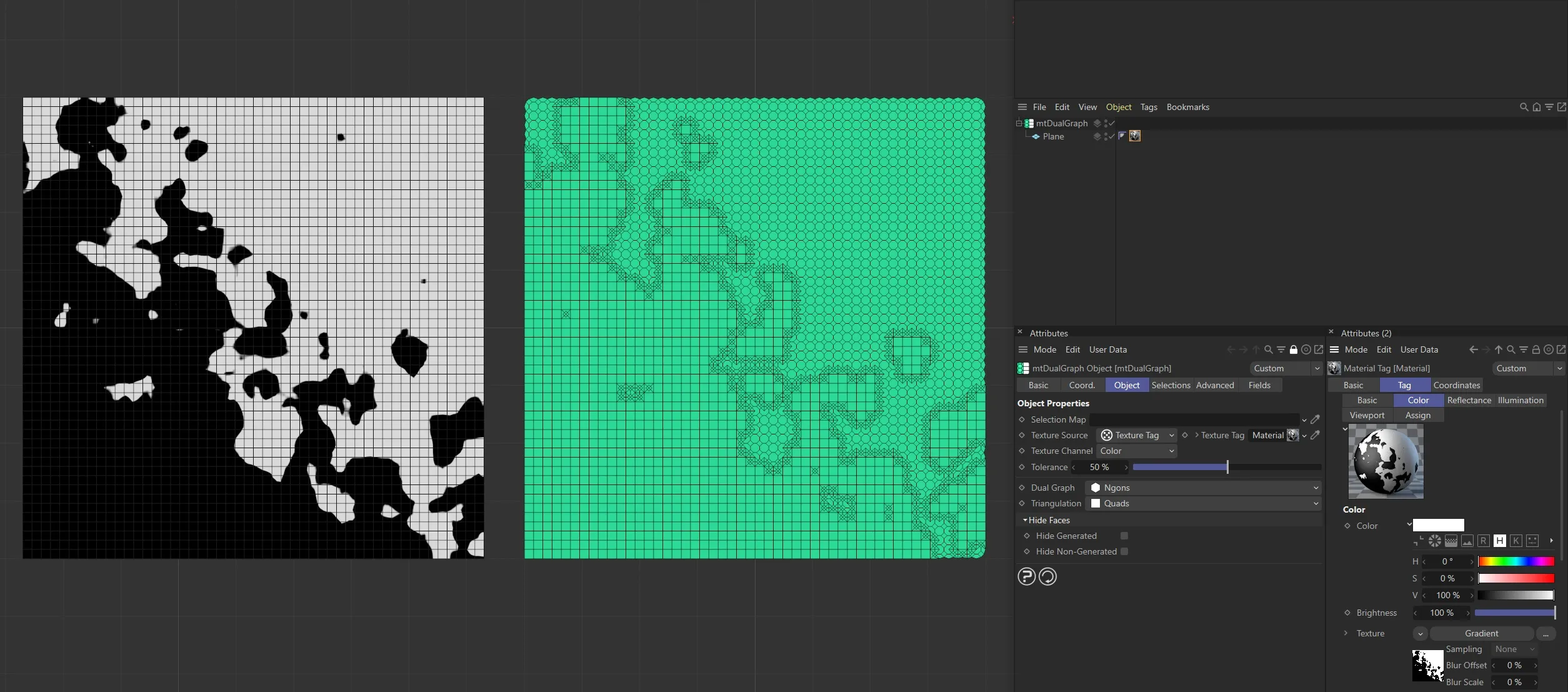
Task: Enable the Hide Non-Generated checkbox
Action: 1125,551
